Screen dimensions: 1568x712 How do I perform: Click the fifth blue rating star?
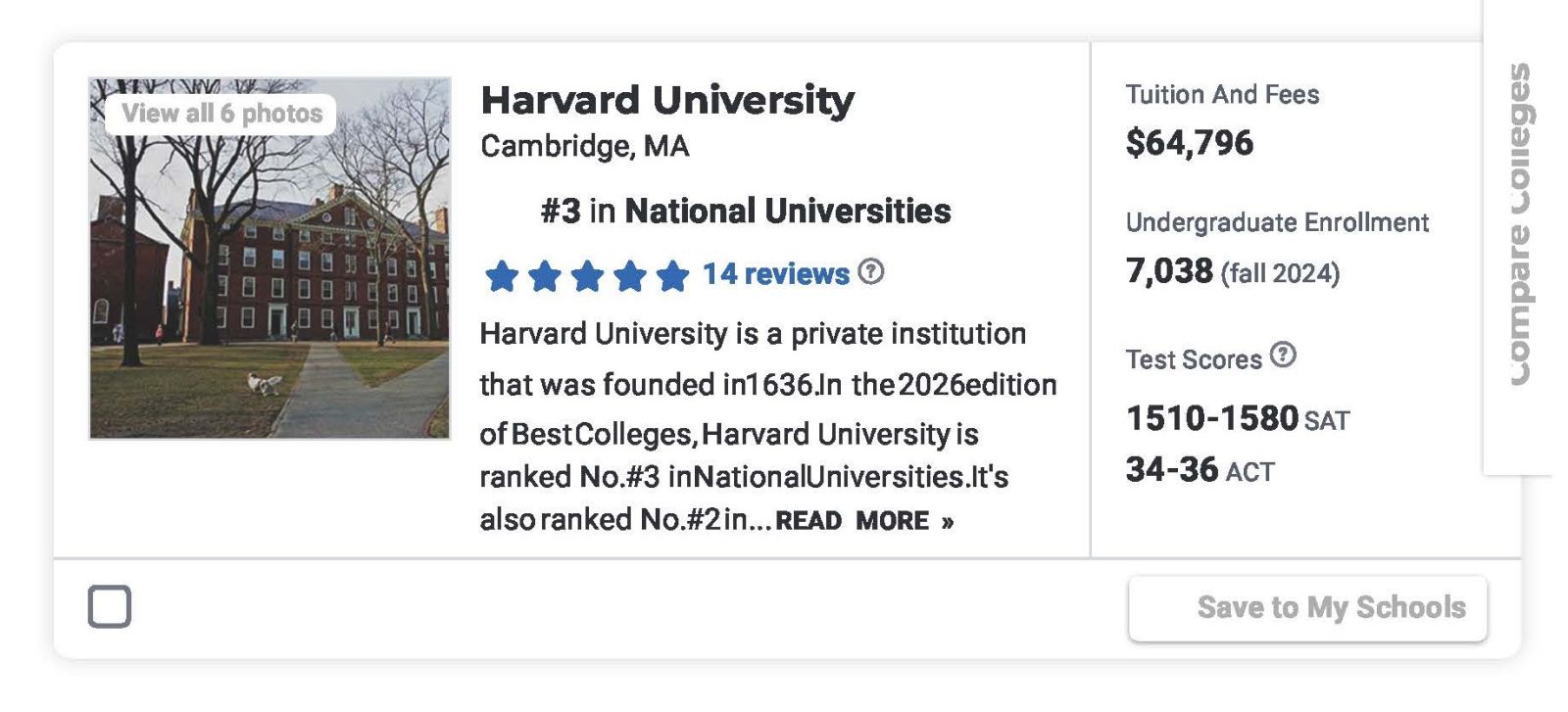coord(672,276)
